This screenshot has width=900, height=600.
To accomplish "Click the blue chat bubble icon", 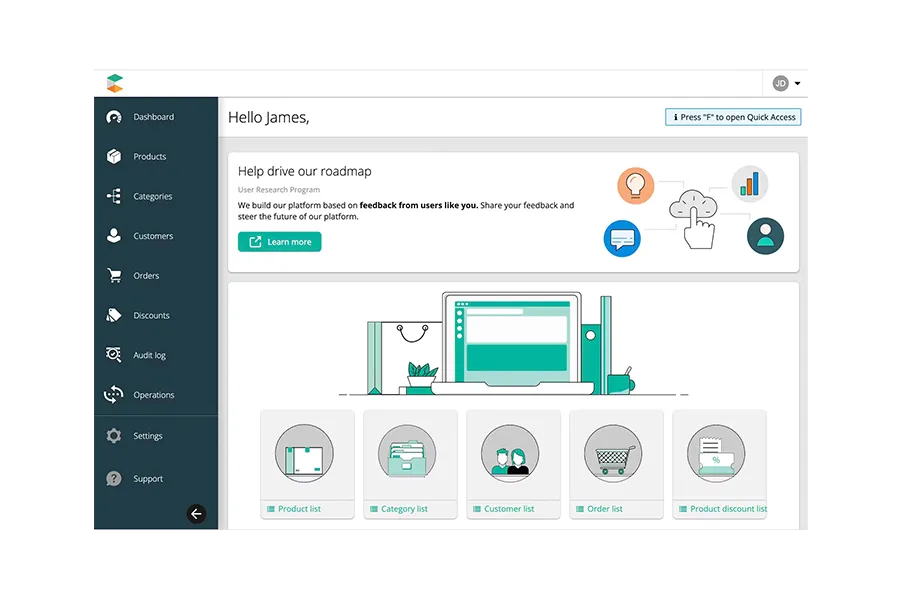I will [622, 238].
